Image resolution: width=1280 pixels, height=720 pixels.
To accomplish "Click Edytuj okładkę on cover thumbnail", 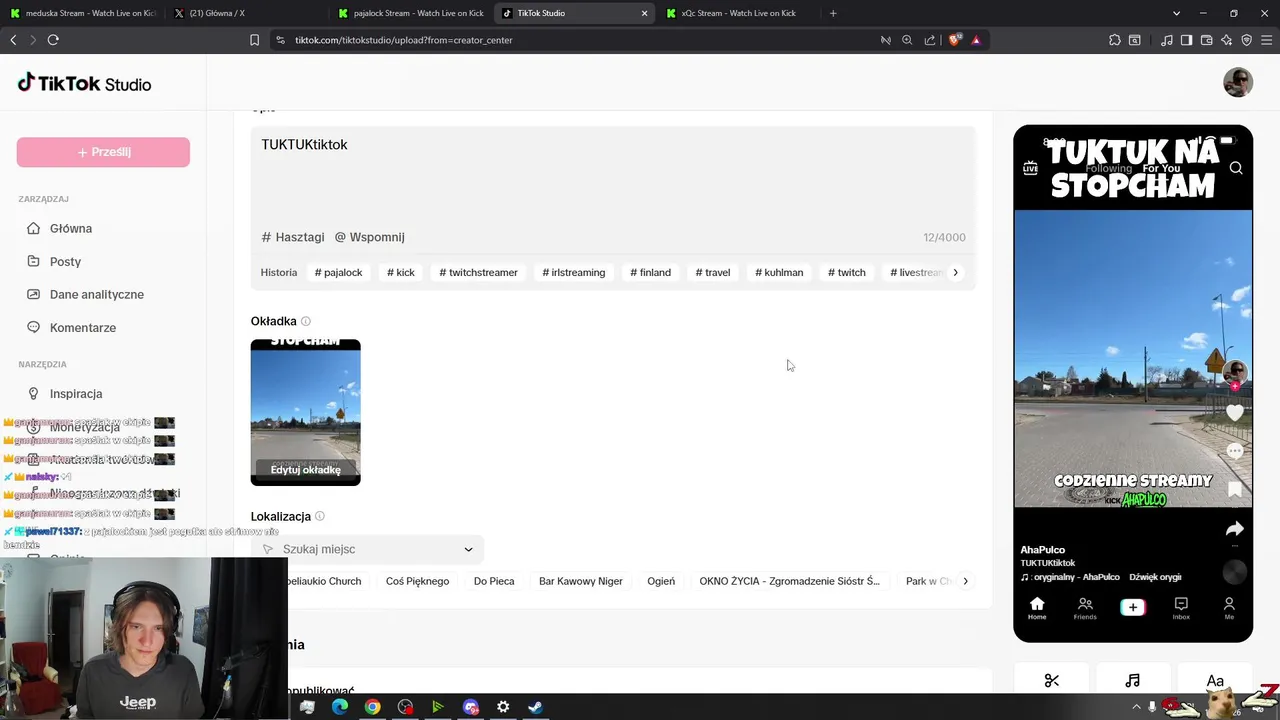I will coord(306,470).
